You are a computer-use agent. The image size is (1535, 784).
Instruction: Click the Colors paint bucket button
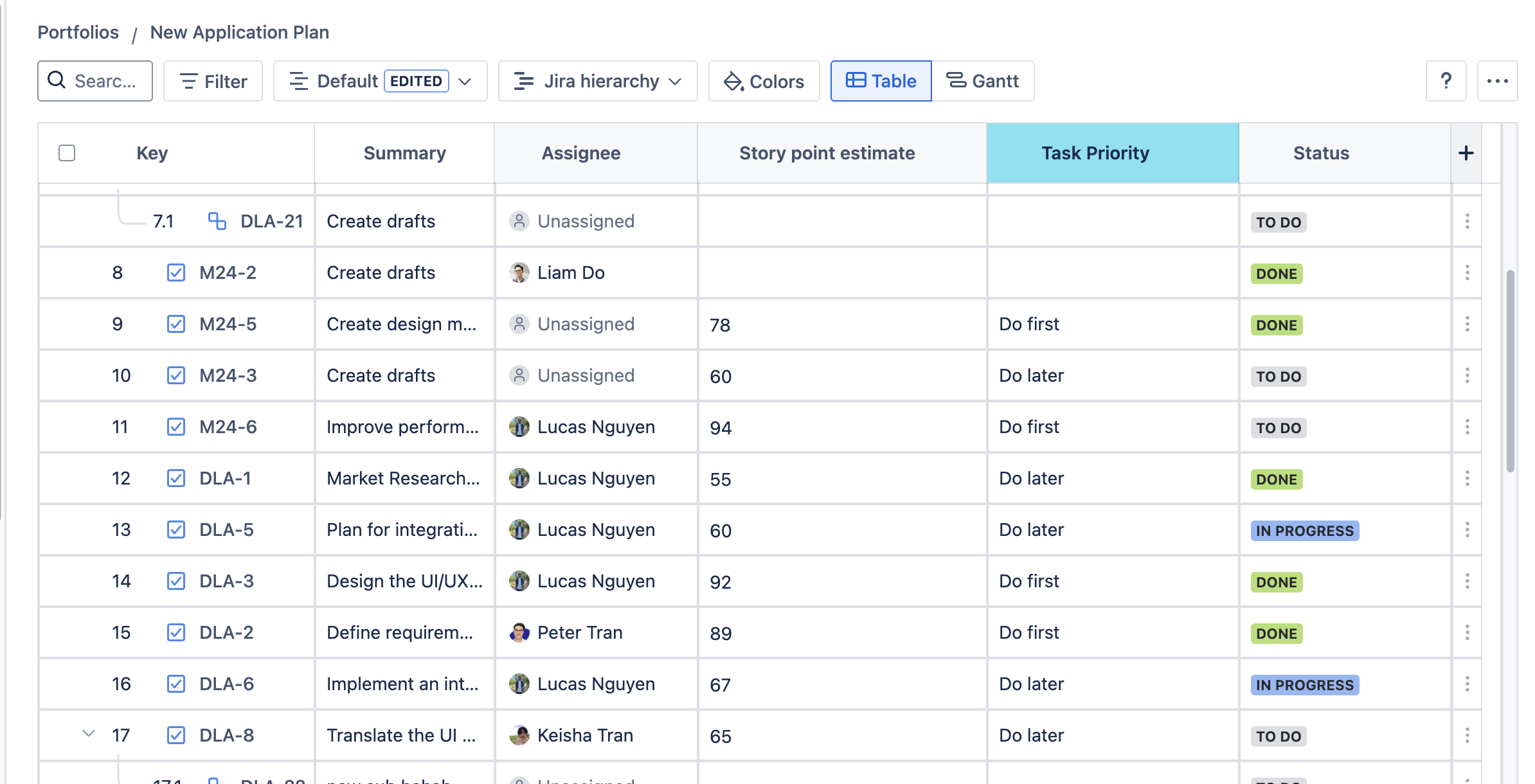click(x=764, y=81)
